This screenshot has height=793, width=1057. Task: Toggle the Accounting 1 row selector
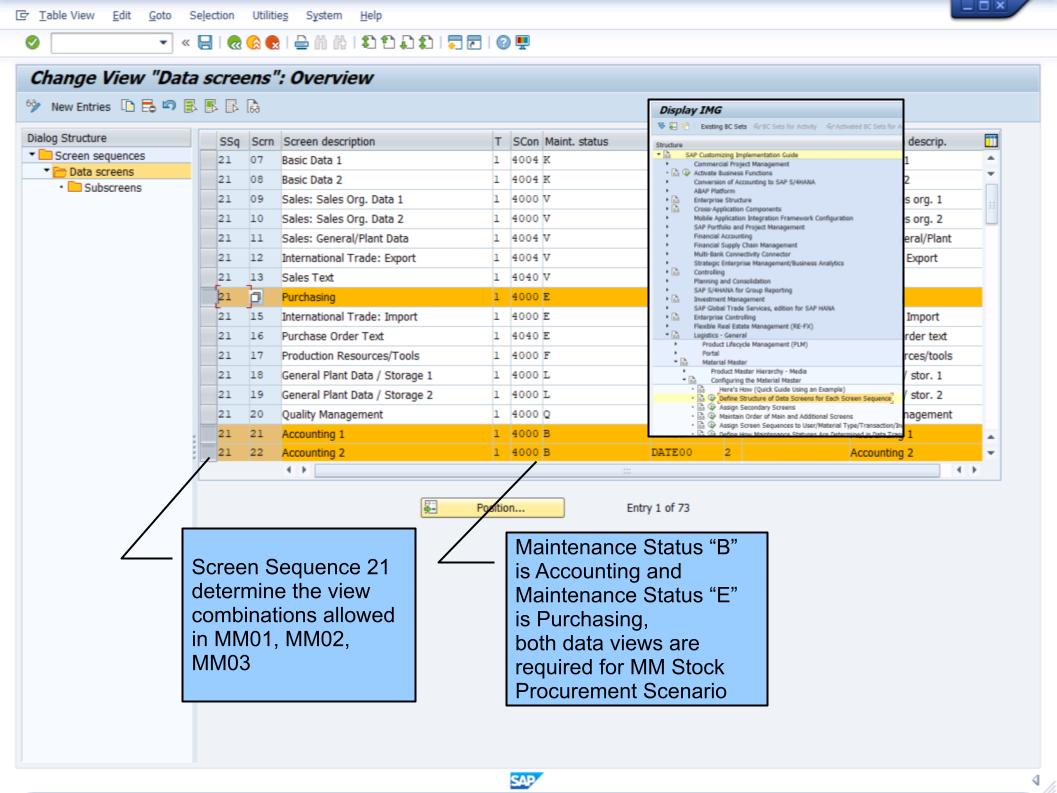[x=208, y=434]
